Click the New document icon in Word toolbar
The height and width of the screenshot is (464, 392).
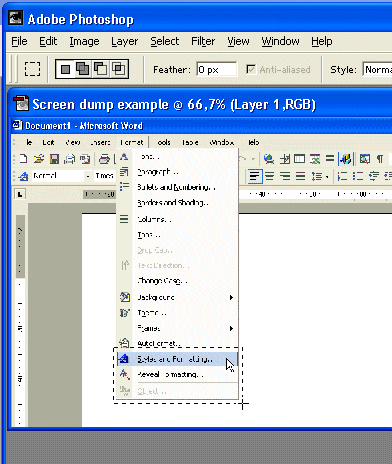[x=23, y=159]
